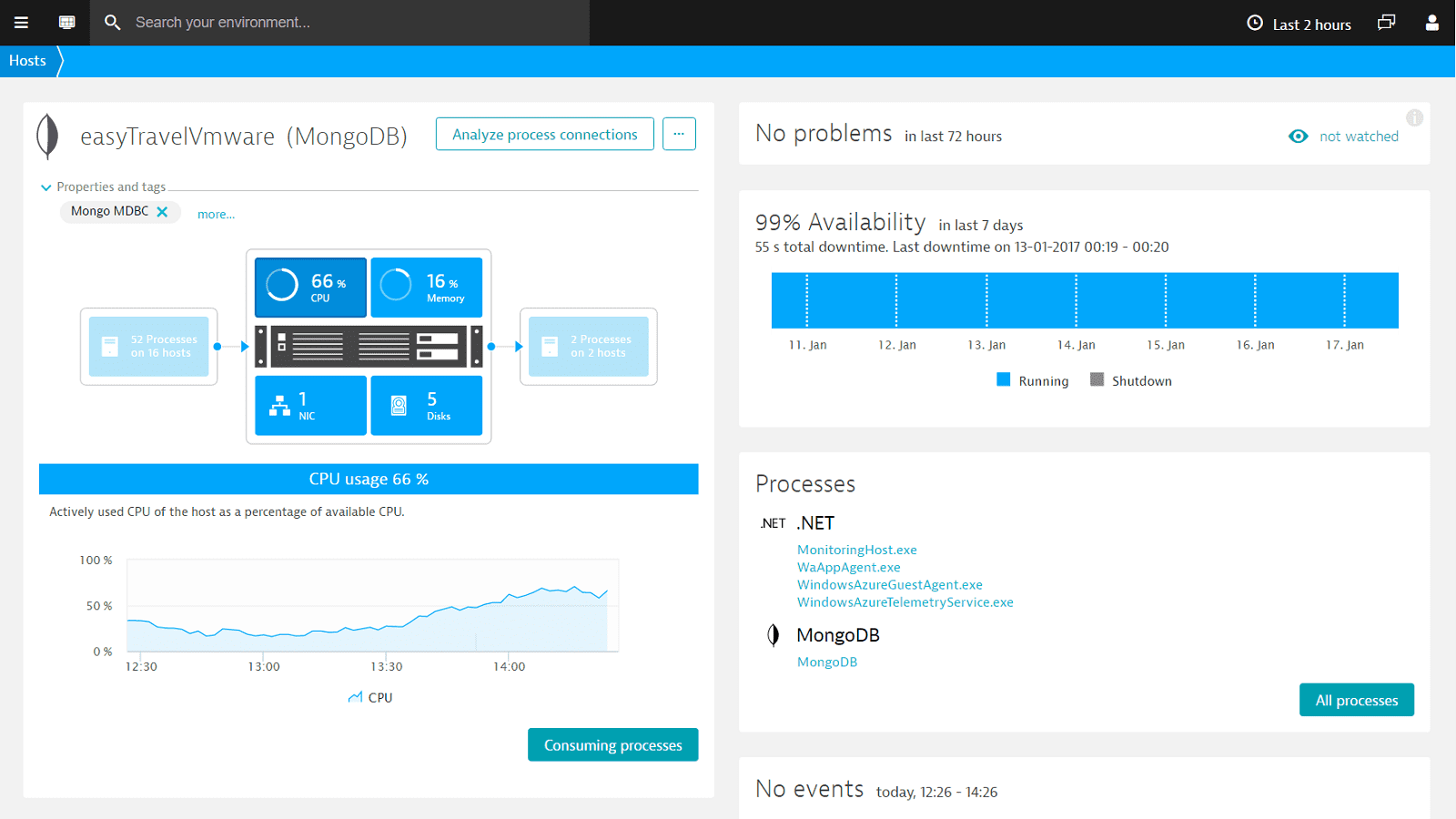Viewport: 1456px width, 819px height.
Task: Click the 2 Processes document icon
Action: (550, 347)
